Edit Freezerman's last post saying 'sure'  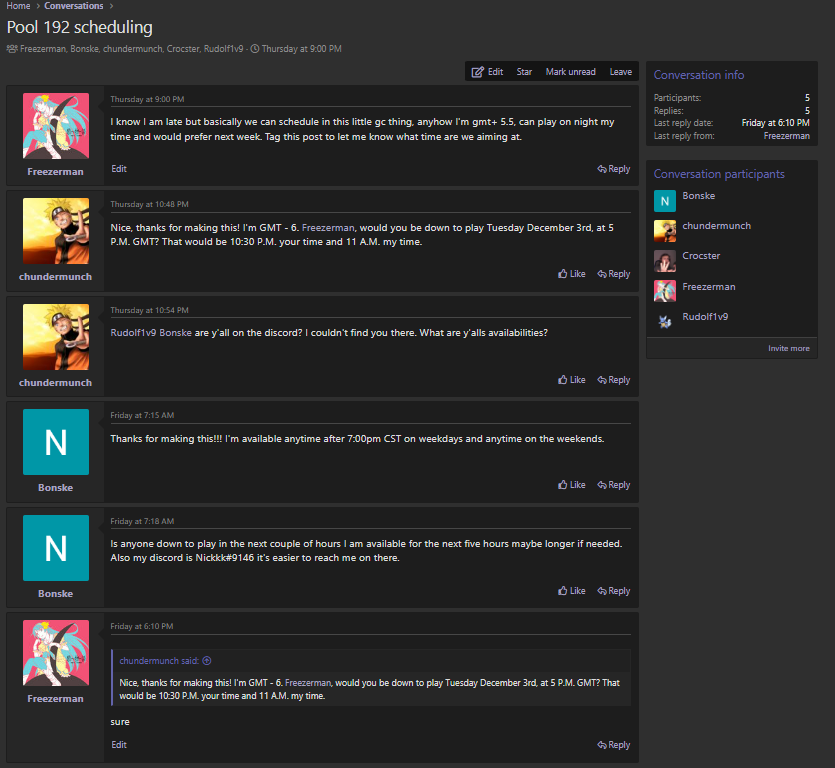click(119, 745)
